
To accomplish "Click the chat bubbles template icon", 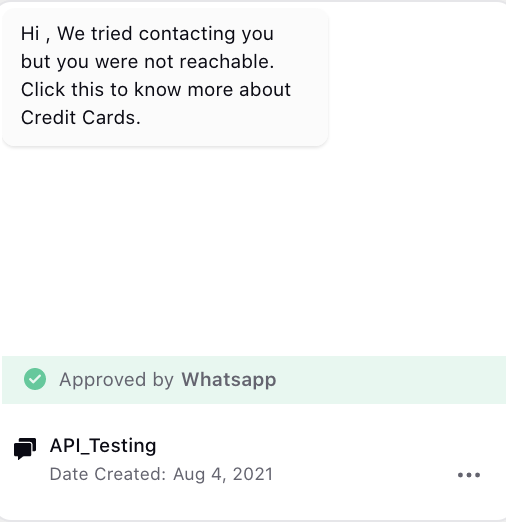I will pos(25,449).
